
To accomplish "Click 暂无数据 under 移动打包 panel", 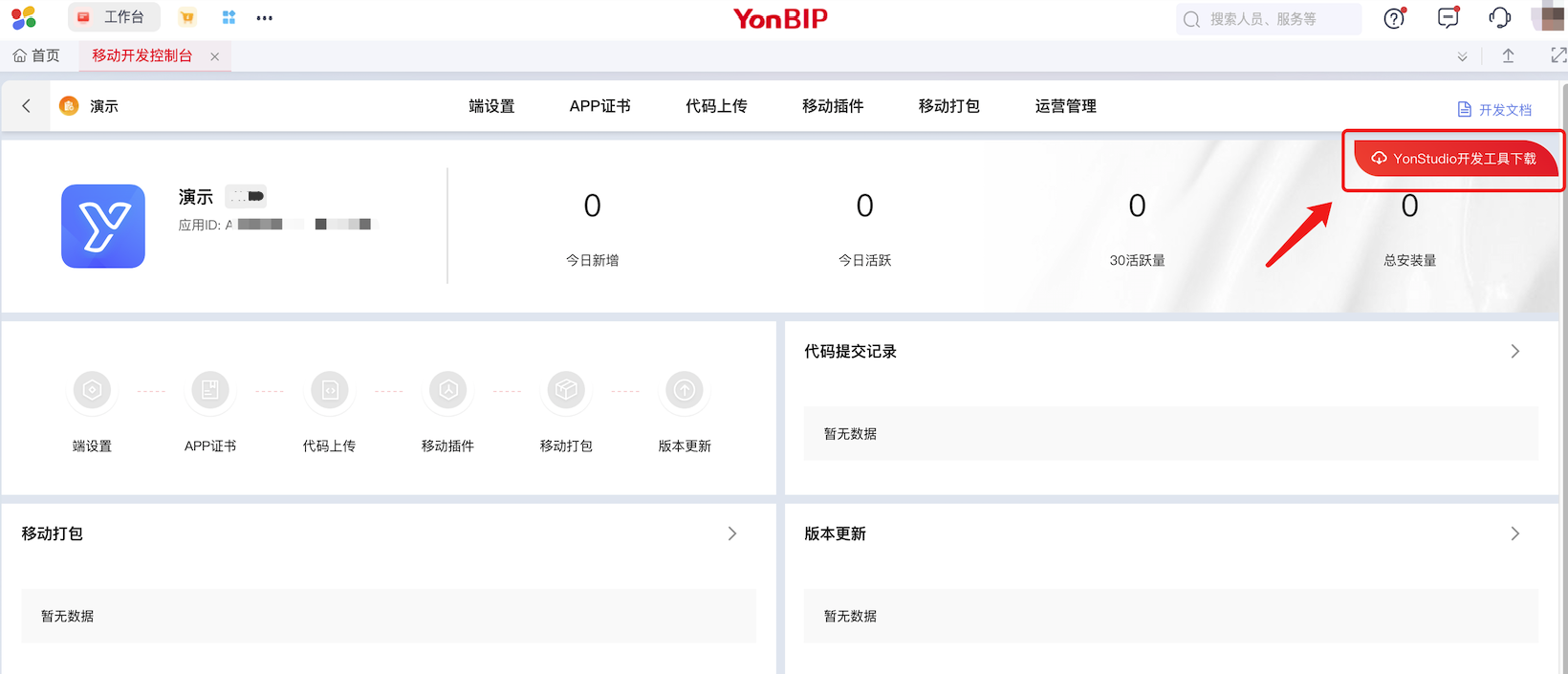I will pyautogui.click(x=67, y=617).
